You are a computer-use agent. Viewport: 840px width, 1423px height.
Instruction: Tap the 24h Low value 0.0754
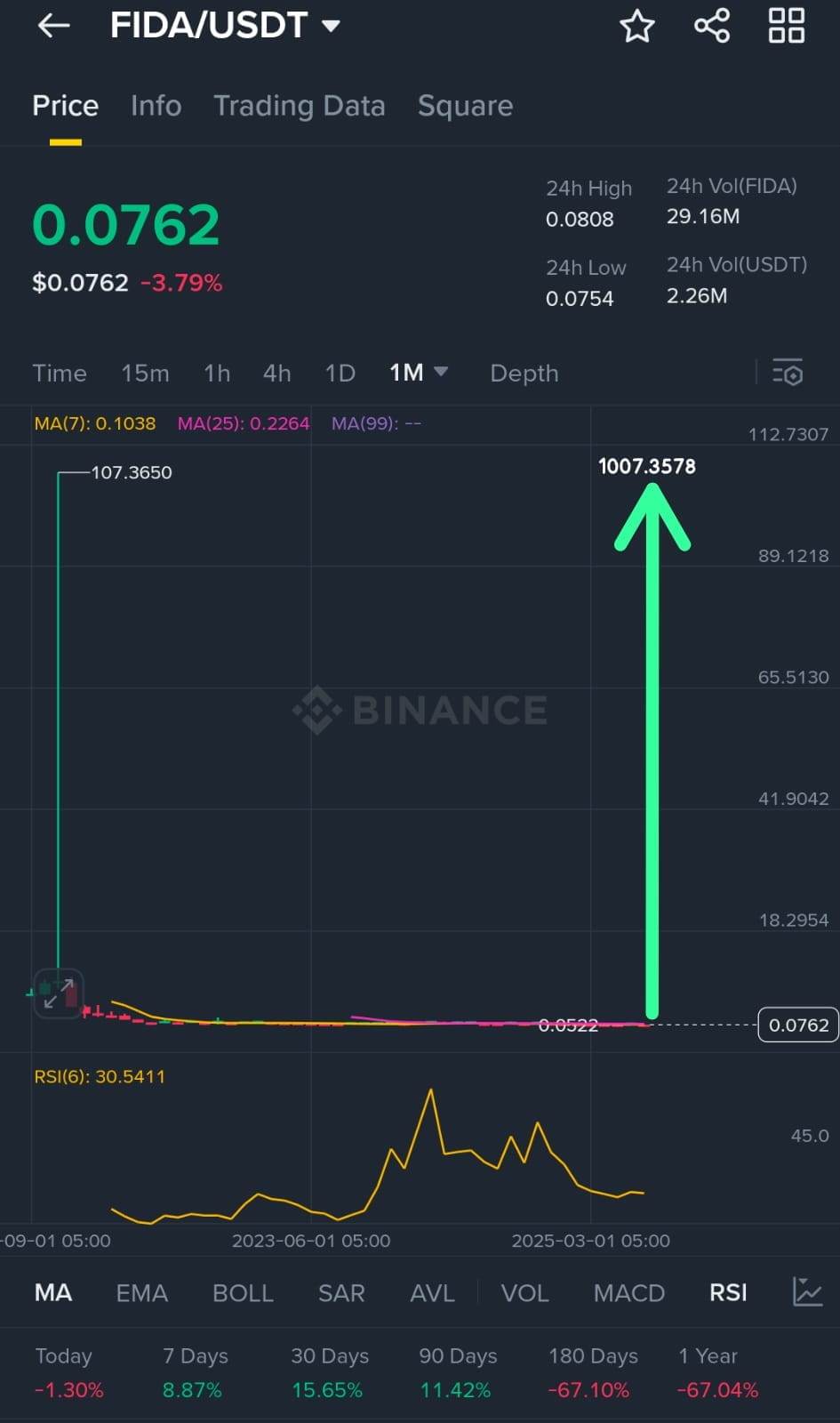pos(580,298)
